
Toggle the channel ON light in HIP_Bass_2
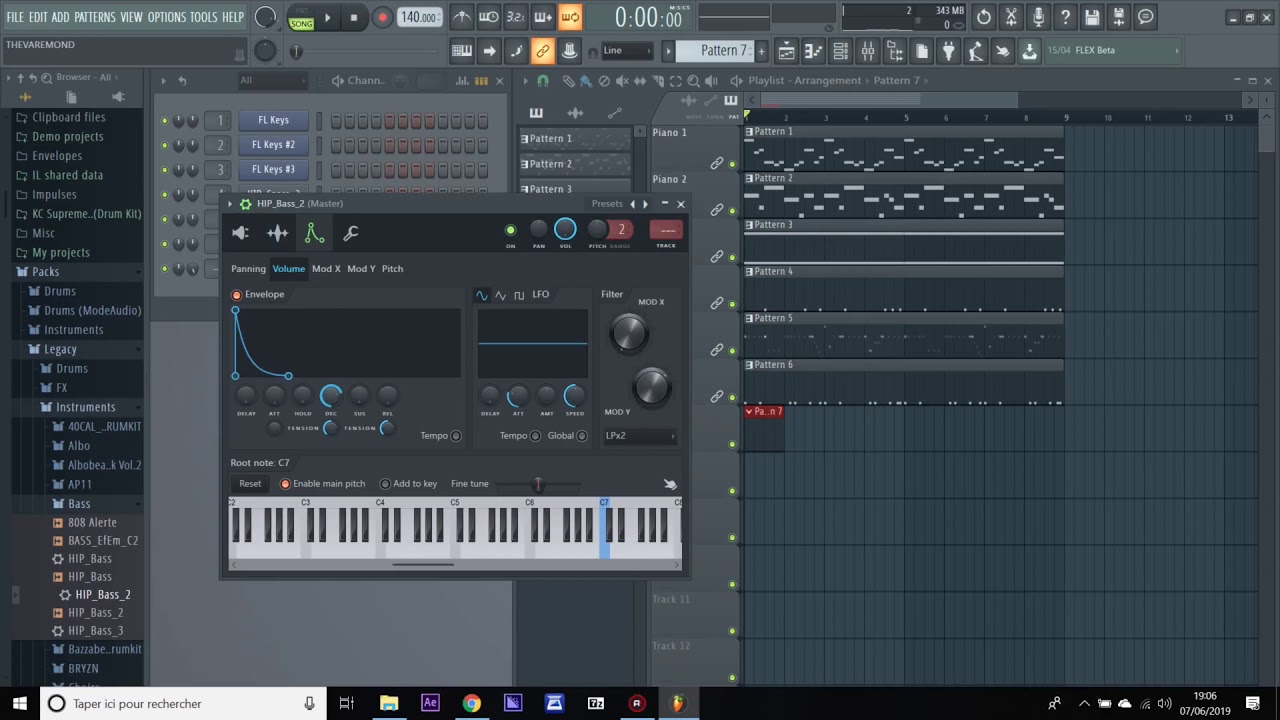[510, 230]
